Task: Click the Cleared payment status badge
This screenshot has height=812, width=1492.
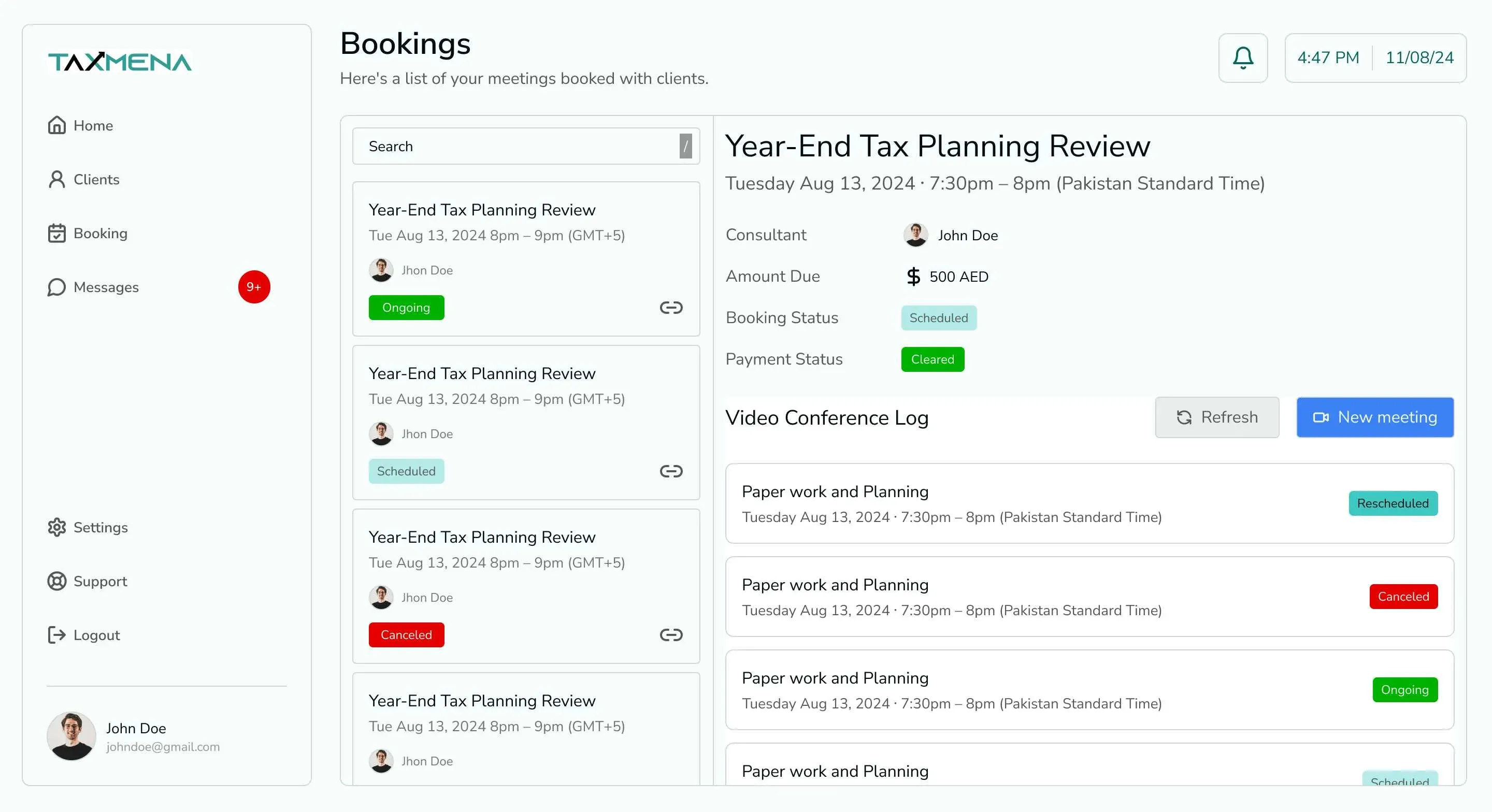Action: [933, 359]
